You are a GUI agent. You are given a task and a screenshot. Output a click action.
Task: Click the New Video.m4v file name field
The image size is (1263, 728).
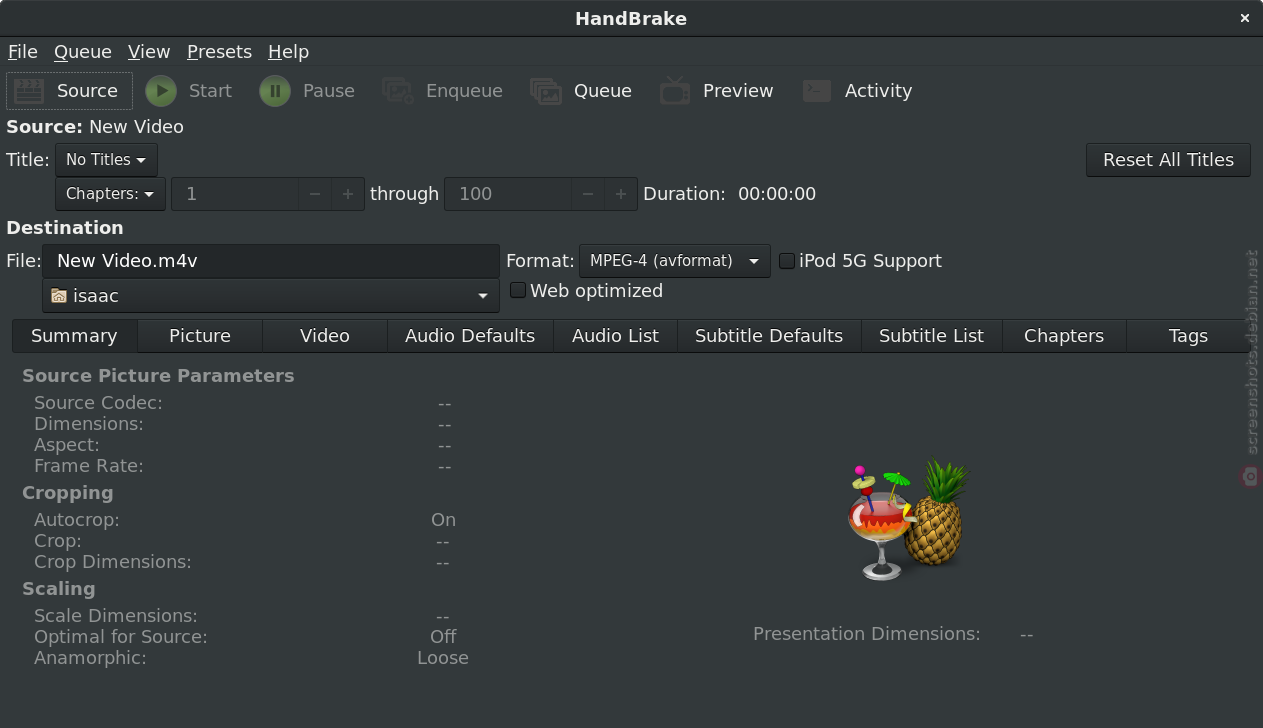click(x=271, y=261)
